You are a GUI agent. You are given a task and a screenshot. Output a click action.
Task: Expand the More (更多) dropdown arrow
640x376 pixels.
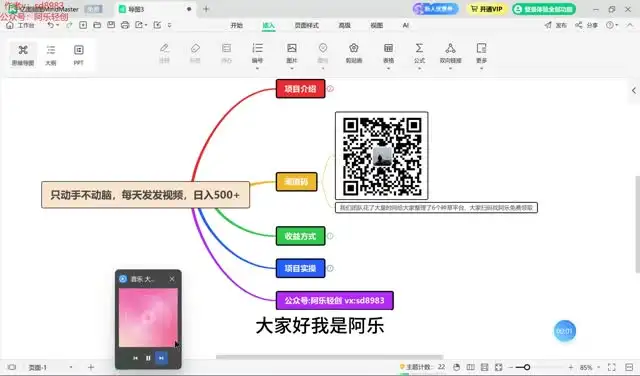(x=482, y=69)
